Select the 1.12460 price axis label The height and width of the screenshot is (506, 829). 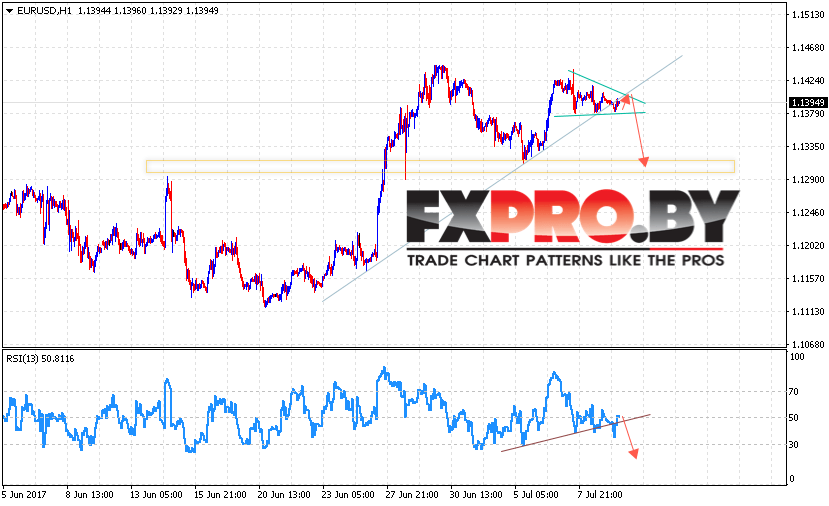point(808,213)
